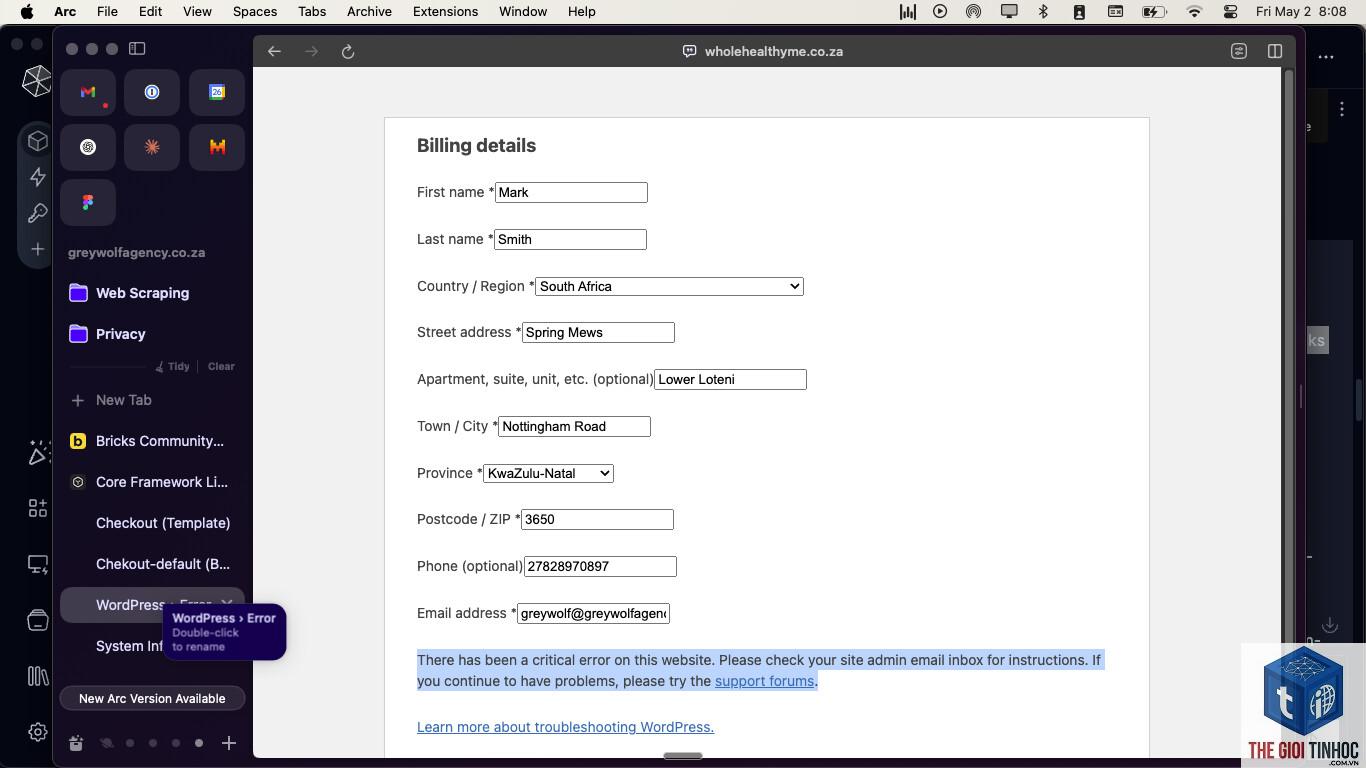Click the split view icon
1366x768 pixels.
tap(1275, 51)
